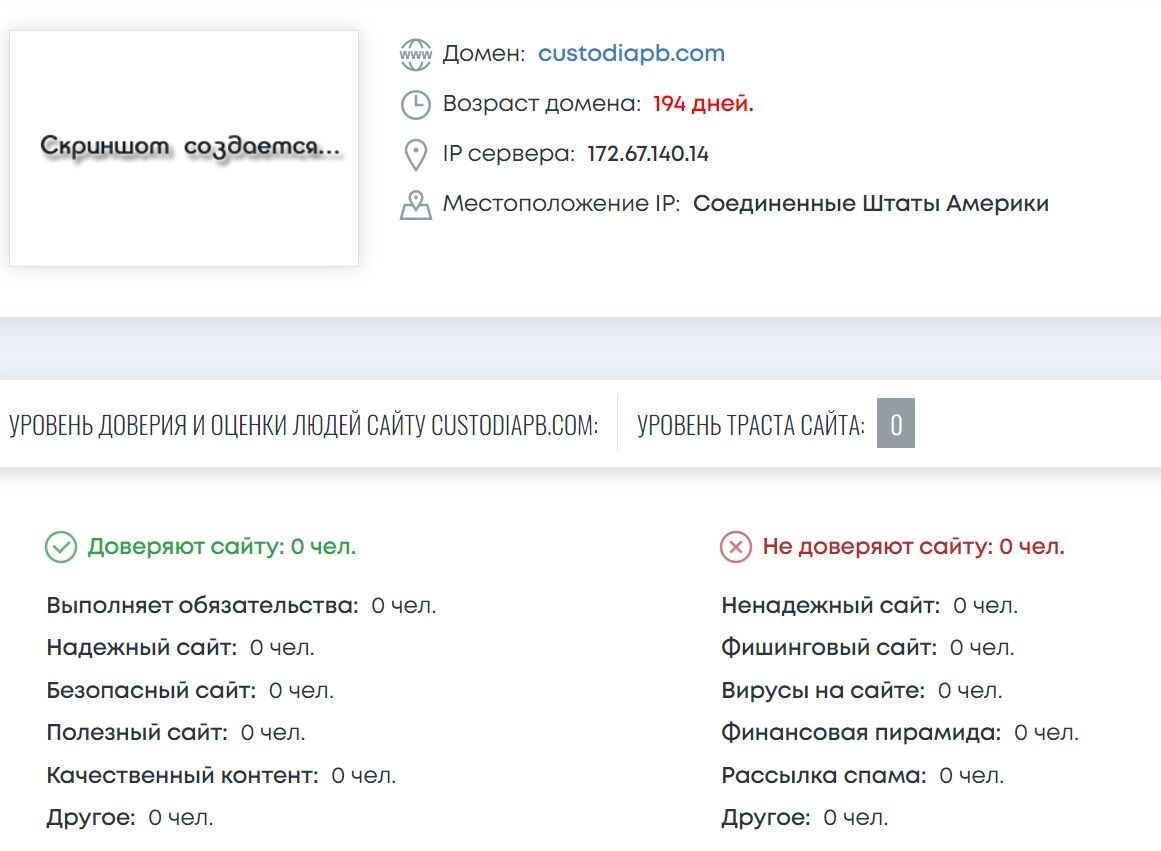Click the green checkmark trust icon
1161x851 pixels.
[61, 548]
